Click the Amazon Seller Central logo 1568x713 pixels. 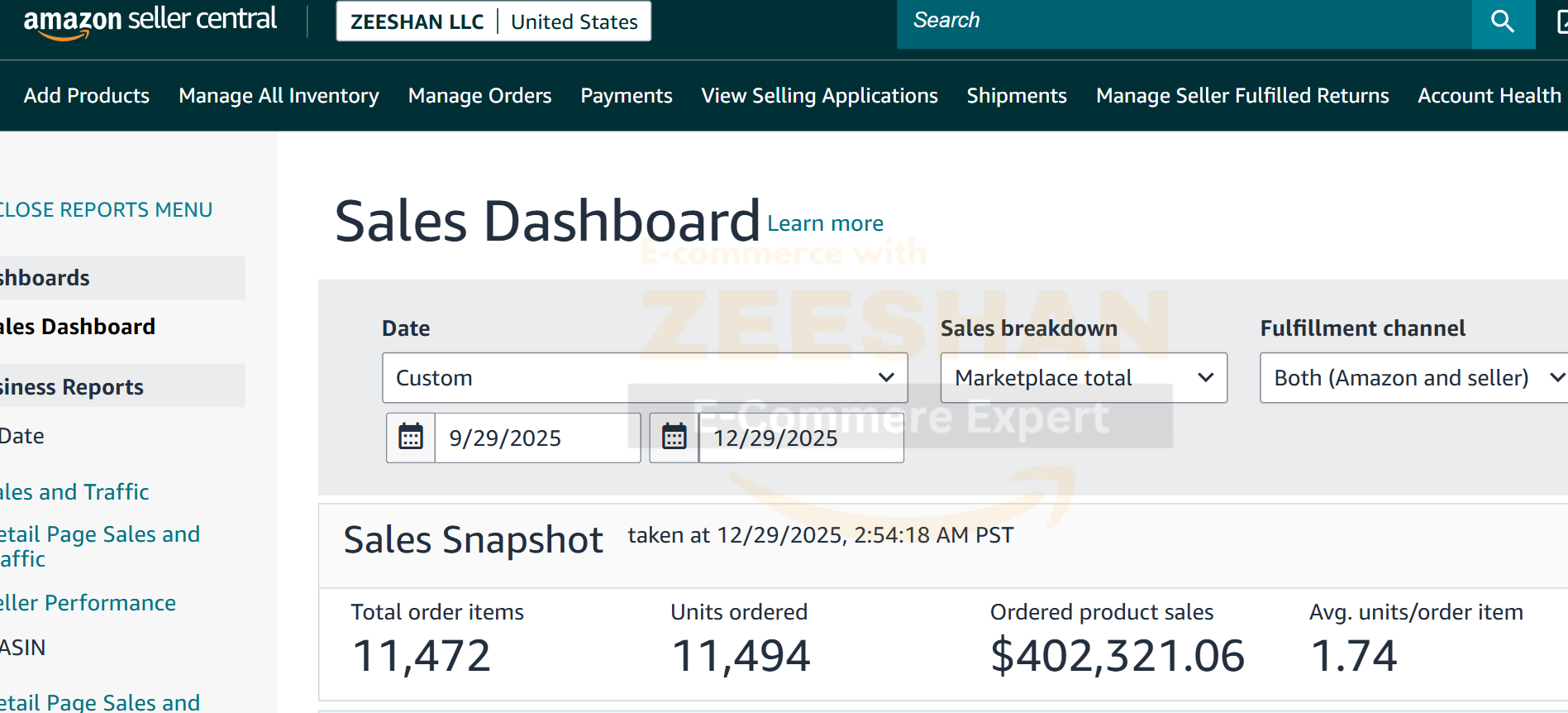pos(150,22)
